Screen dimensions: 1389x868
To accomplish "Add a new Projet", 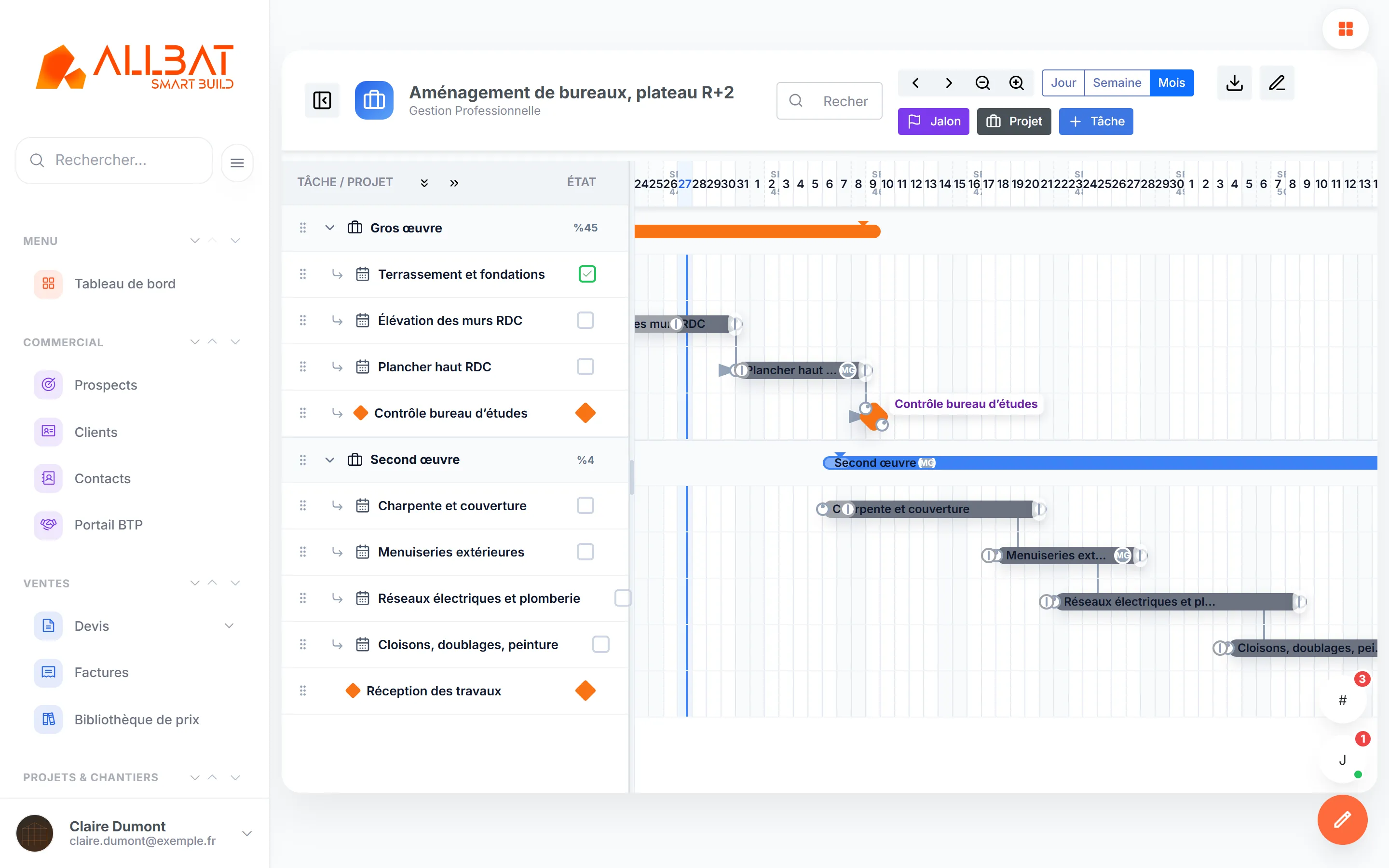I will click(1014, 121).
